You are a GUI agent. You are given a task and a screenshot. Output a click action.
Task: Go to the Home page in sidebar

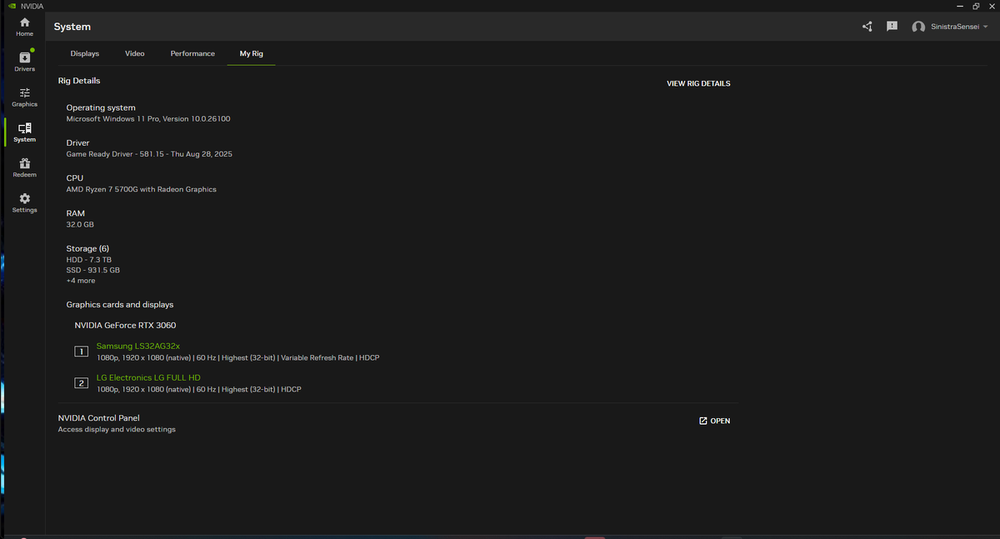(24, 26)
